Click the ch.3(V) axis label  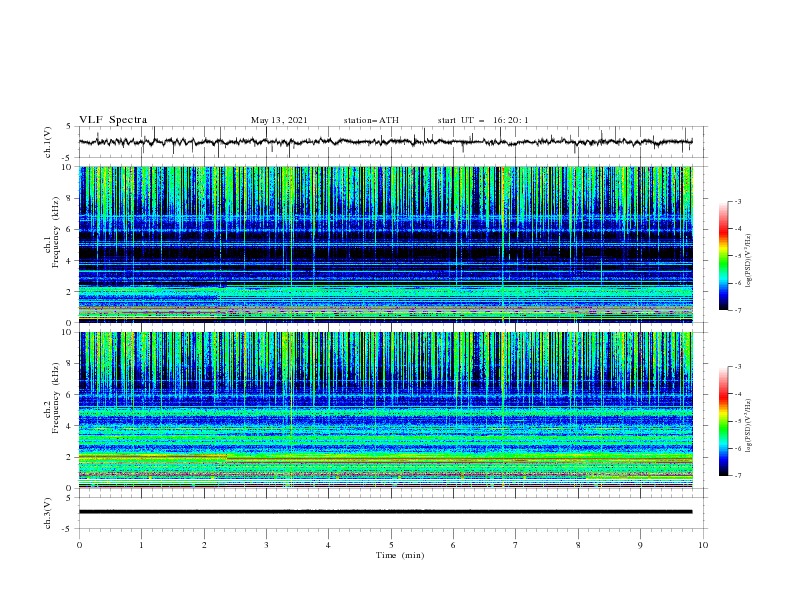coord(48,513)
